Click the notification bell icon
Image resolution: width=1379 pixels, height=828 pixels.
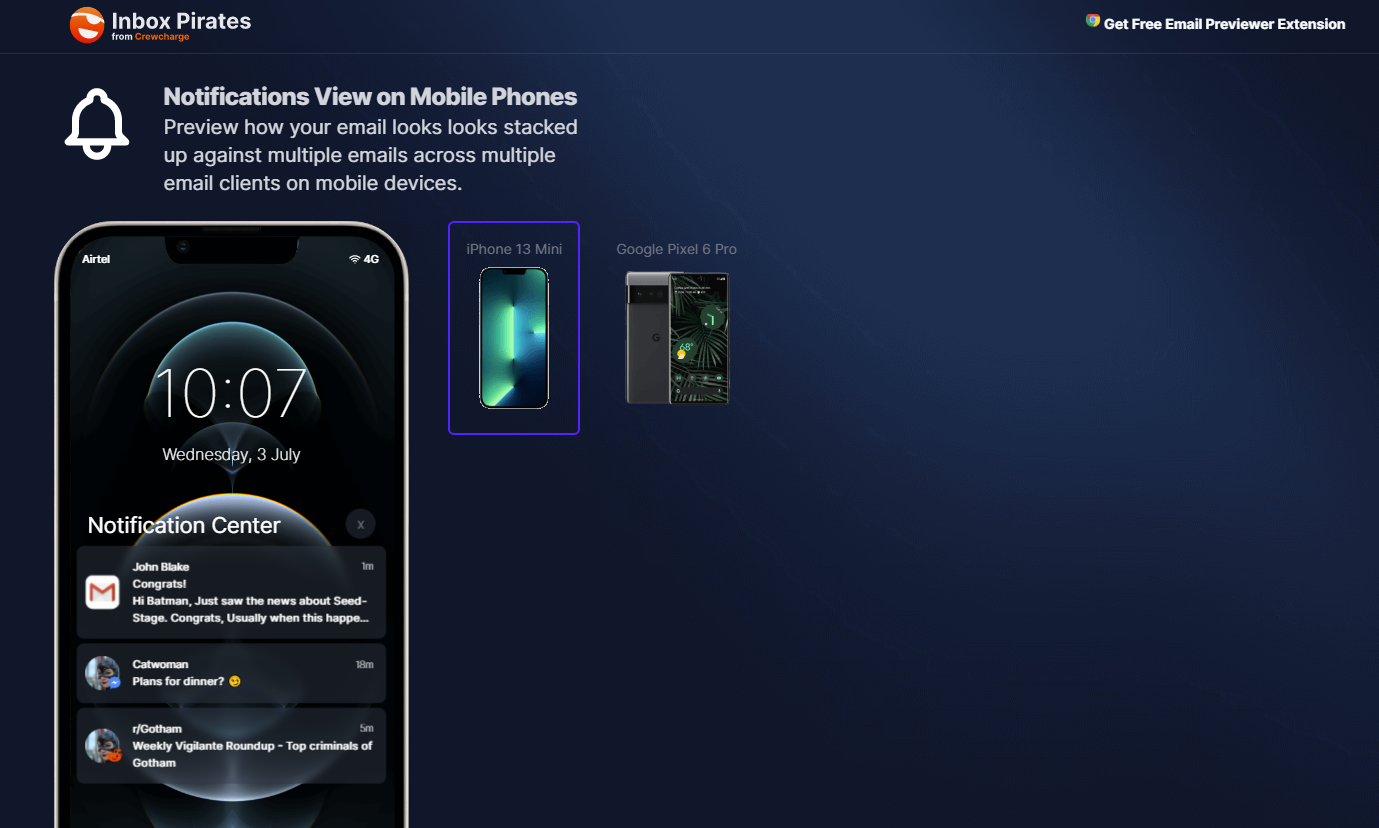coord(97,124)
